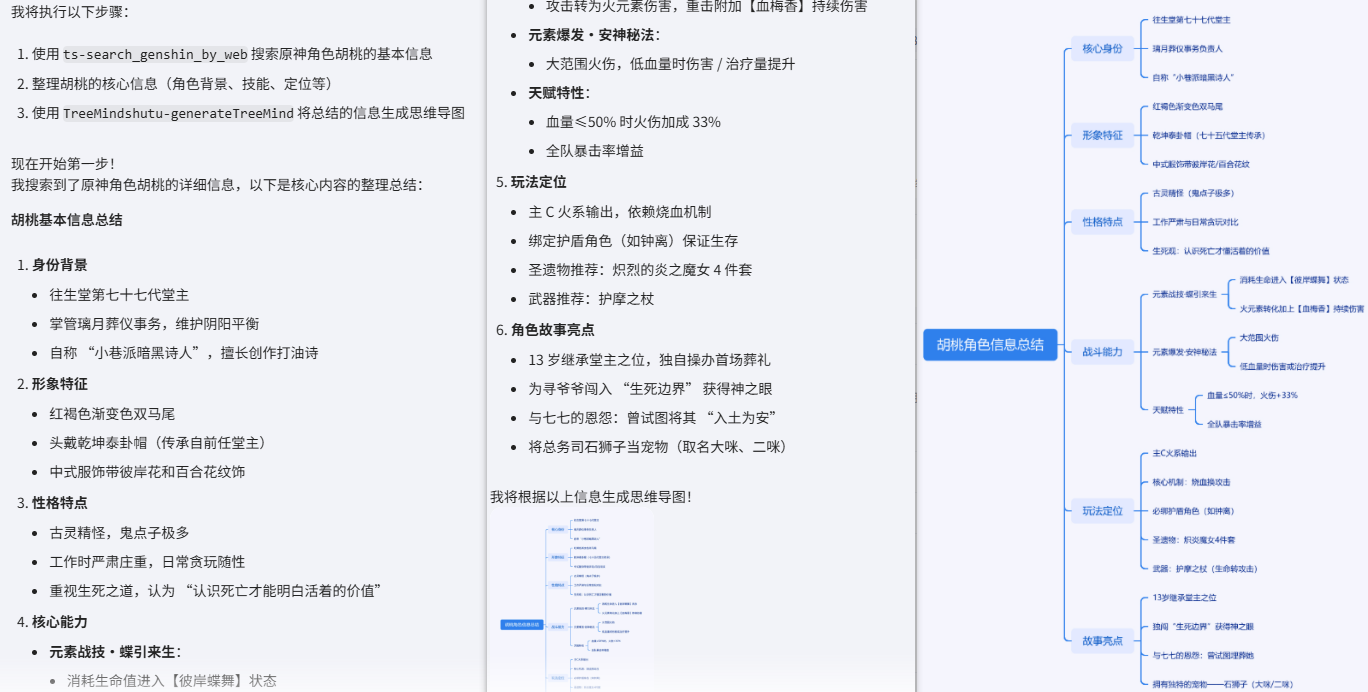Click mind map leaf 璃月葬仪事务负责人
The height and width of the screenshot is (692, 1368).
click(1187, 48)
